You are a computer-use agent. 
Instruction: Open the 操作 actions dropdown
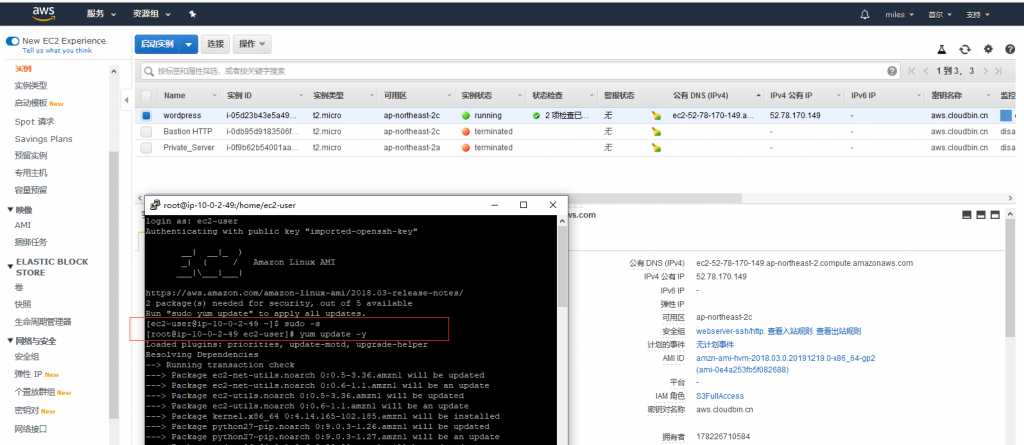click(x=252, y=44)
